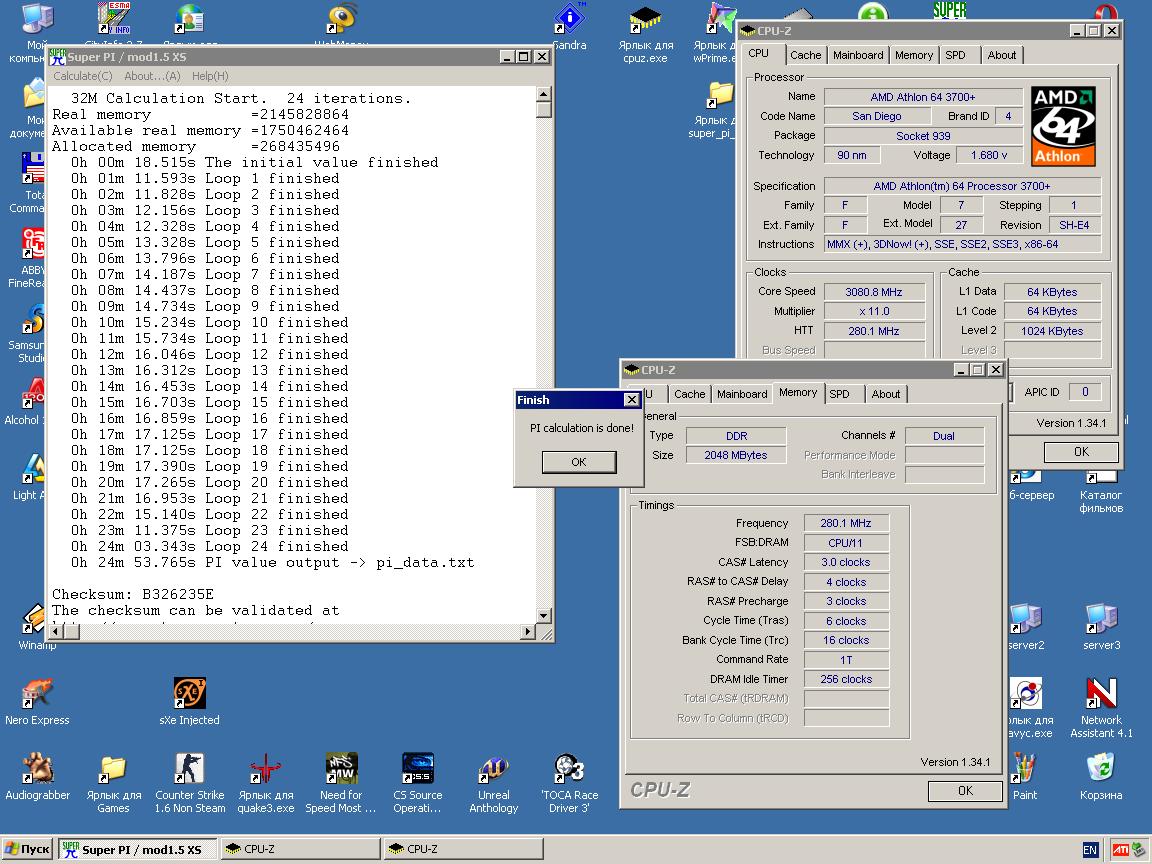Launch Network Assistant 4.1 icon
The image size is (1152, 864).
[x=1101, y=707]
